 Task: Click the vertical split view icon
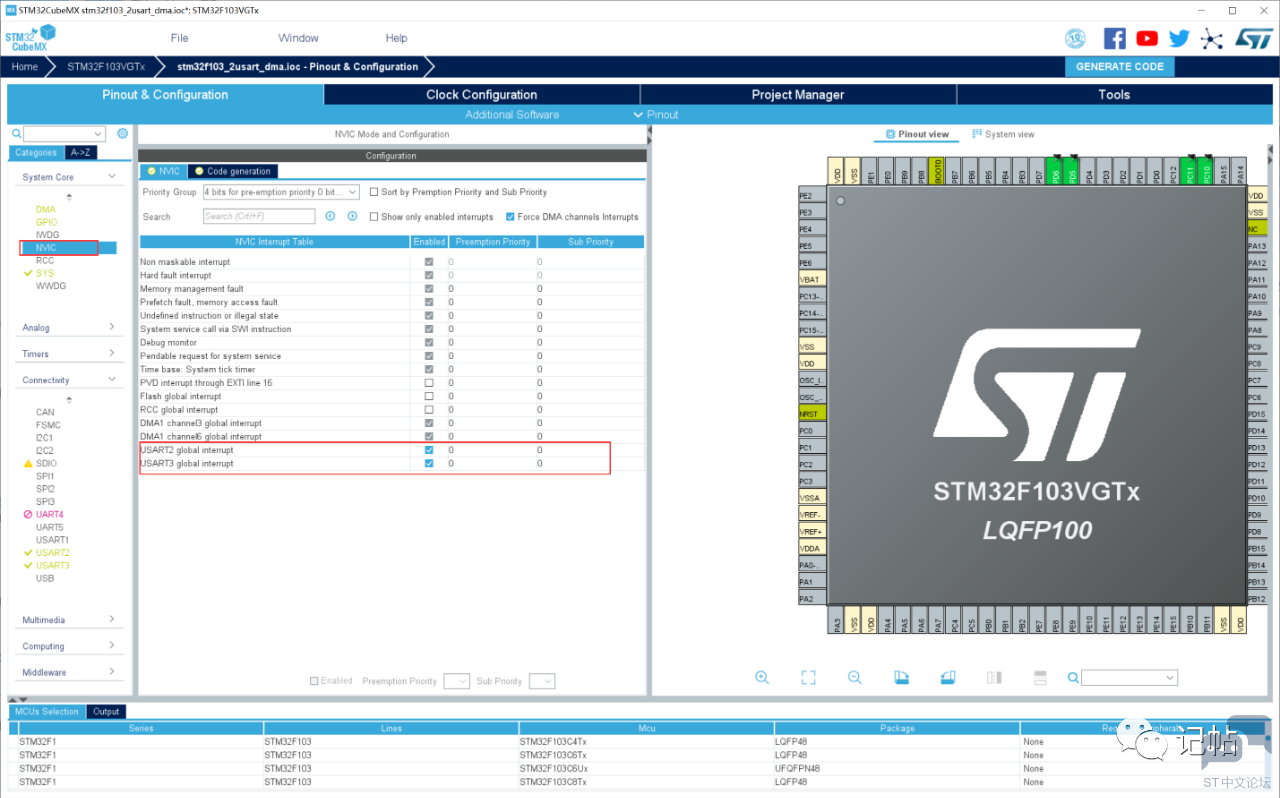coord(994,677)
